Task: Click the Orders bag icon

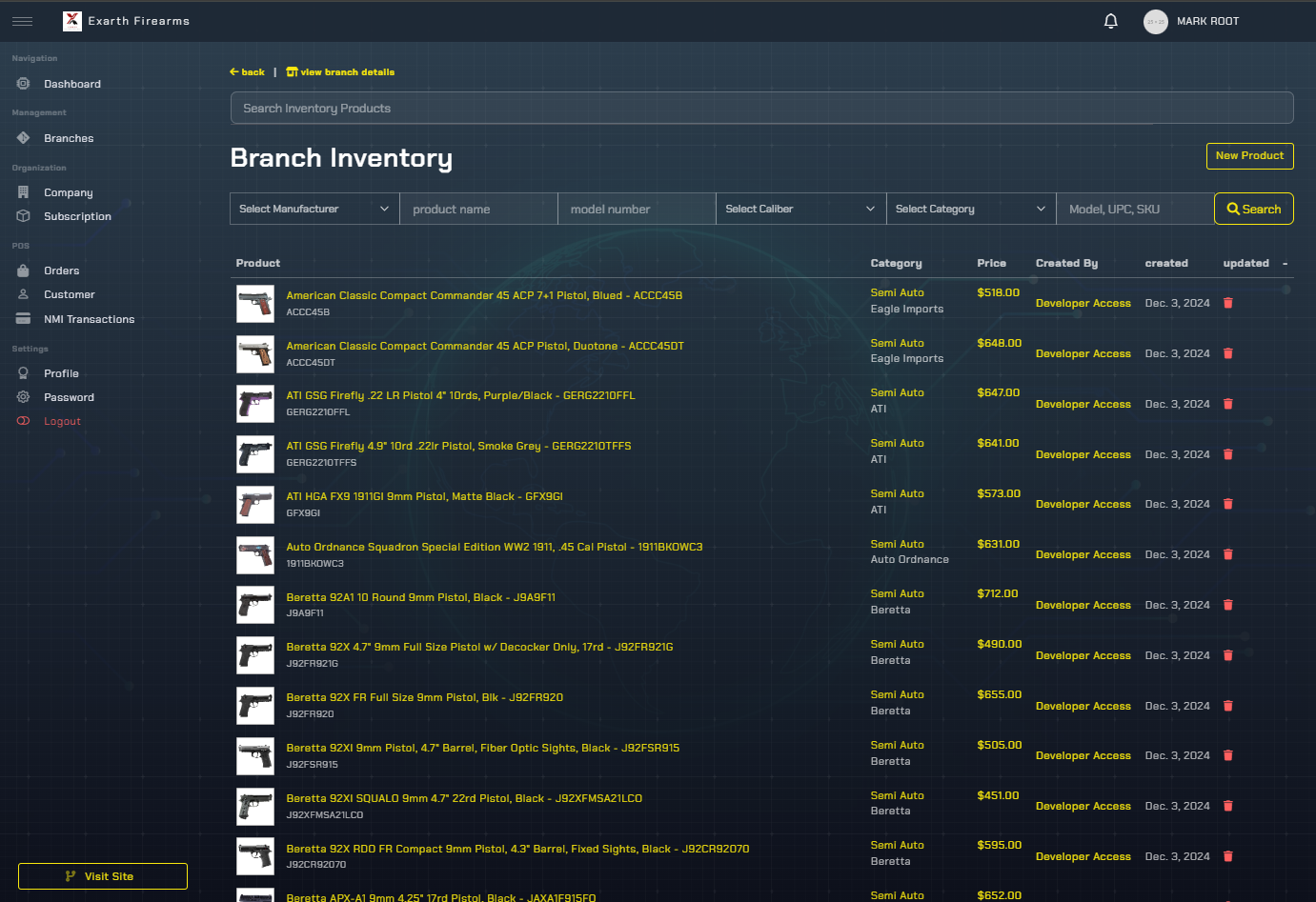Action: click(23, 271)
